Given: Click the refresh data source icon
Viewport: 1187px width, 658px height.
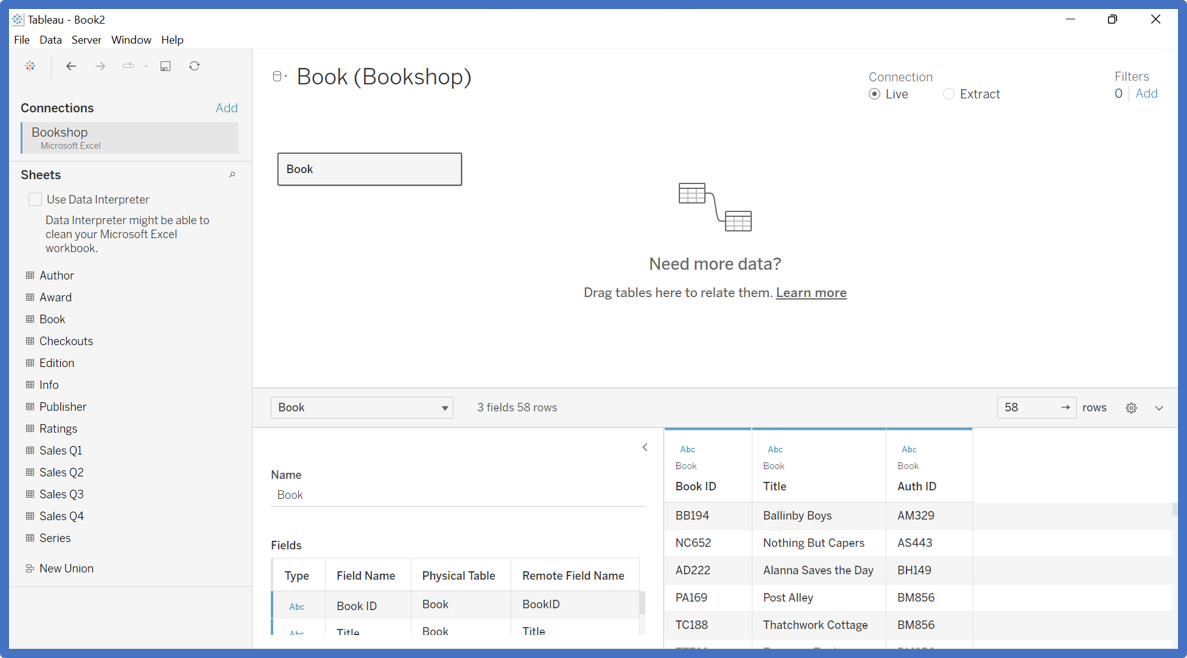Looking at the screenshot, I should click(195, 67).
